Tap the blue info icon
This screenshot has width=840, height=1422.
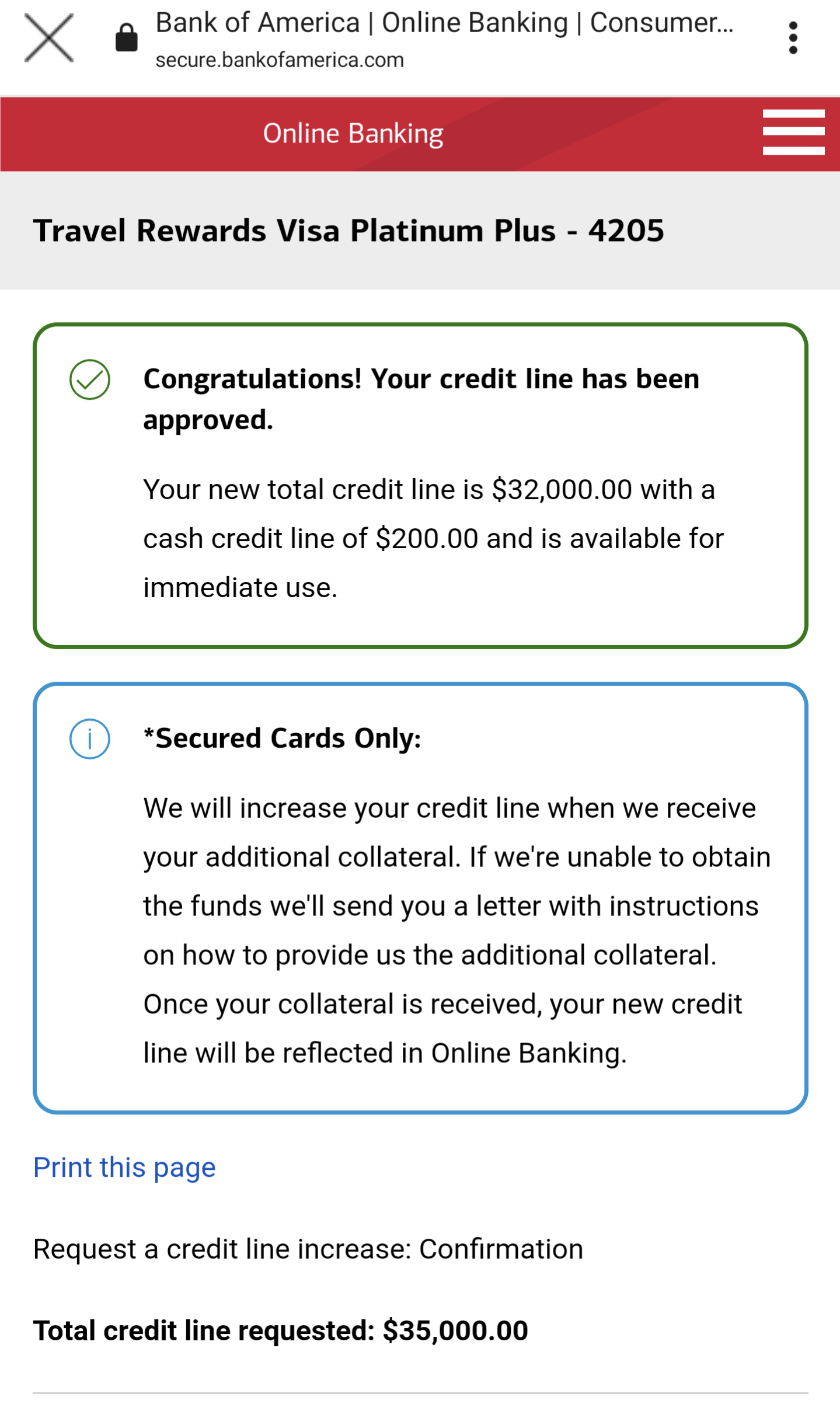pos(90,738)
